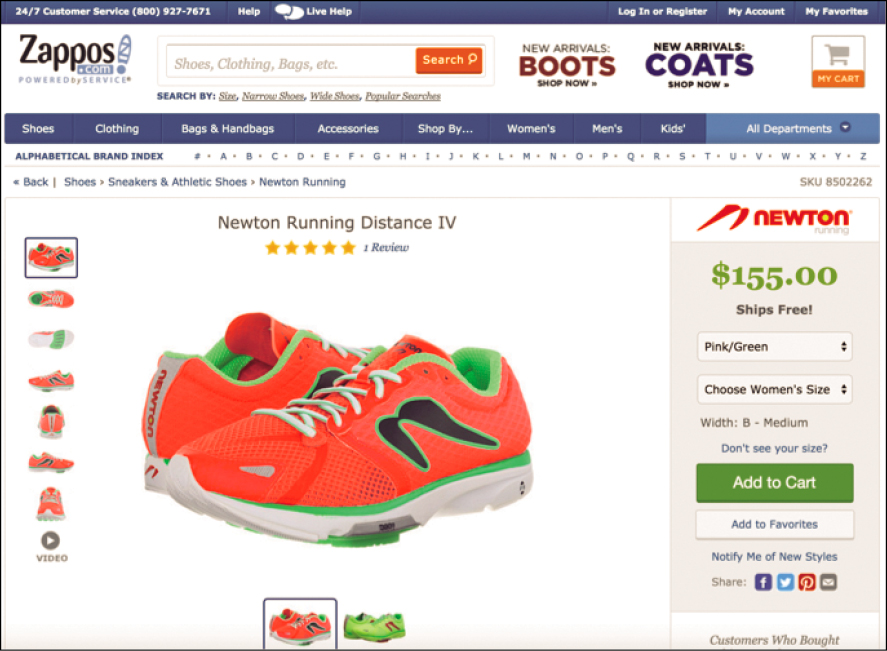Click letter N in brand index
The height and width of the screenshot is (651, 887).
[x=553, y=156]
